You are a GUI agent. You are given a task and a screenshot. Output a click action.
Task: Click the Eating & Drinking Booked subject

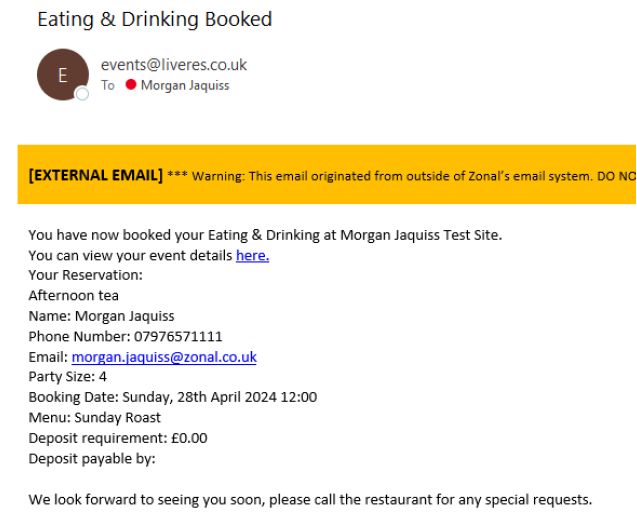click(155, 19)
